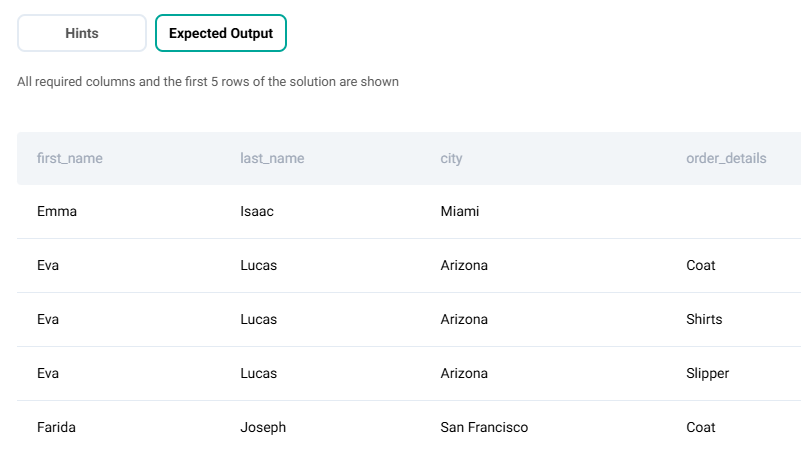801x462 pixels.
Task: Click the San Francisco city cell
Action: pyautogui.click(x=484, y=427)
